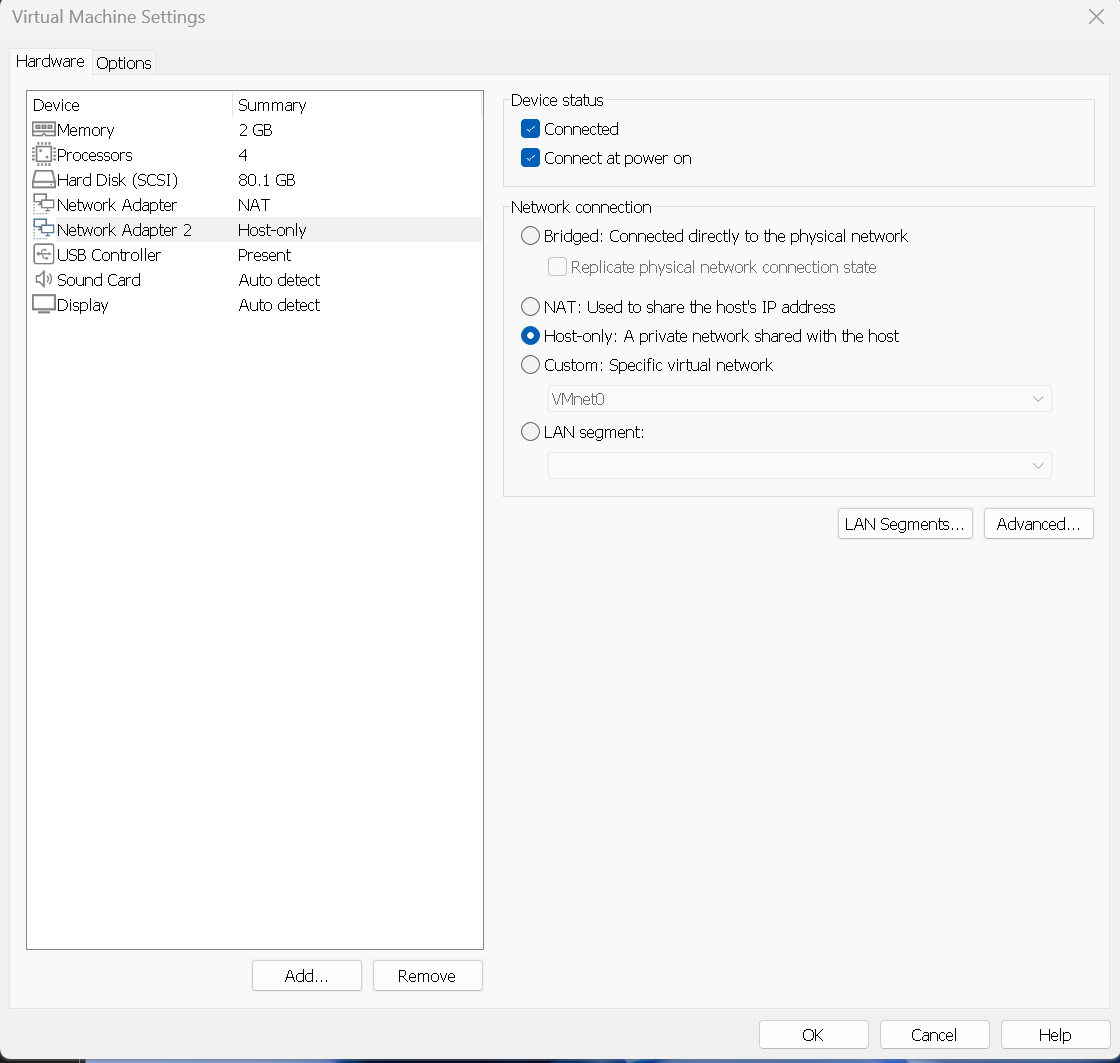Switch to the Options tab
Screen dimensions: 1120x1063
123,62
